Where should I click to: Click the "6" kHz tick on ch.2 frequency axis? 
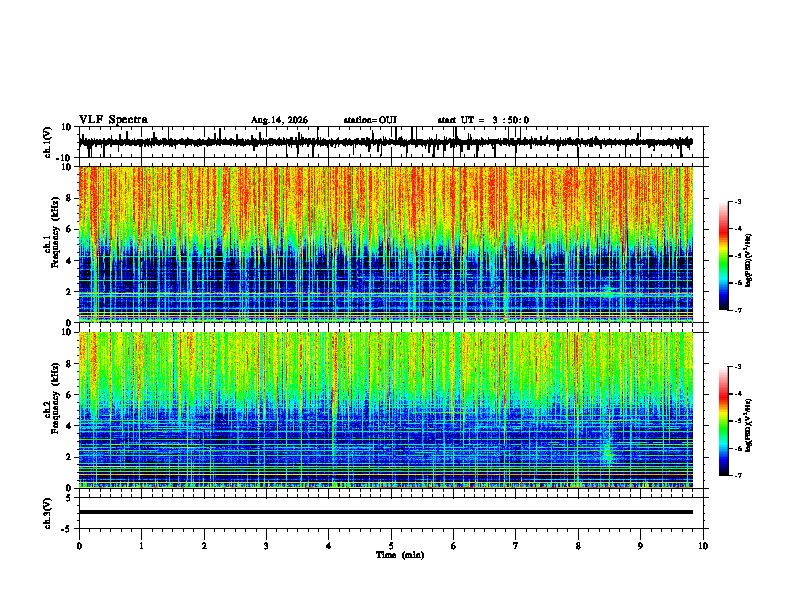pos(70,395)
